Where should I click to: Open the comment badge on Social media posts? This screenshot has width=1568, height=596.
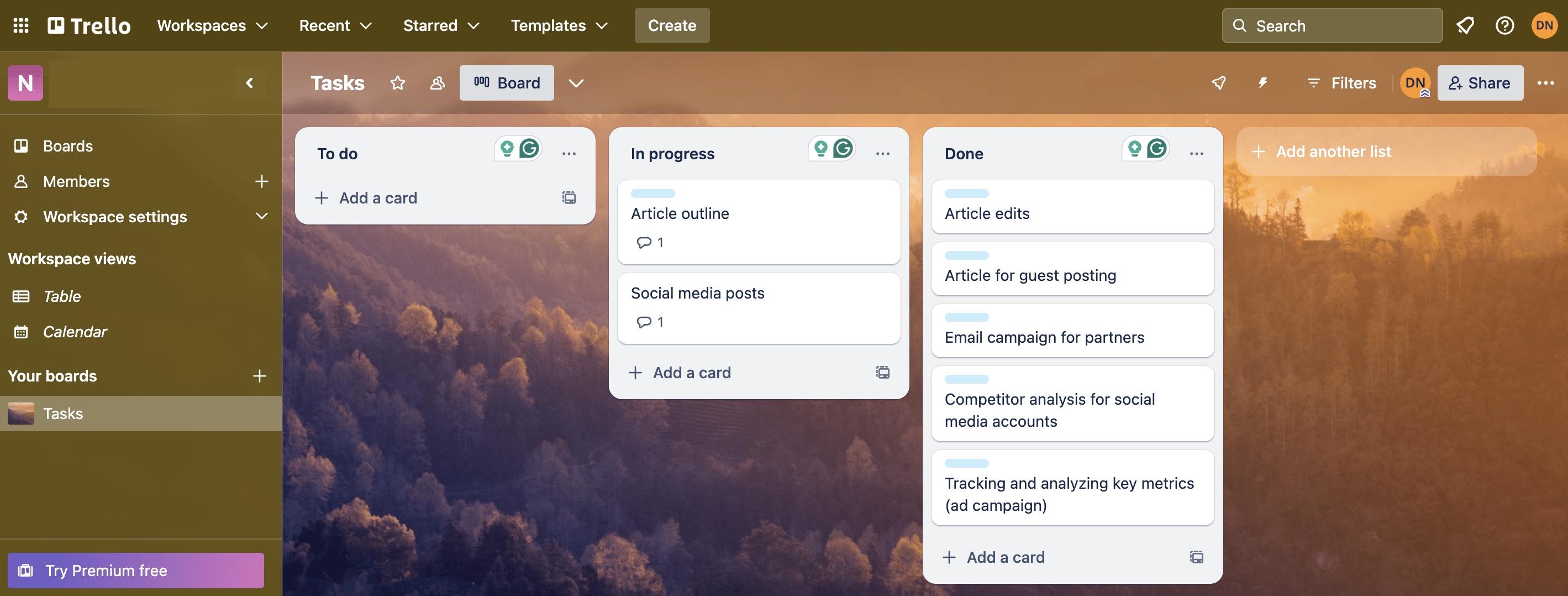tap(650, 322)
